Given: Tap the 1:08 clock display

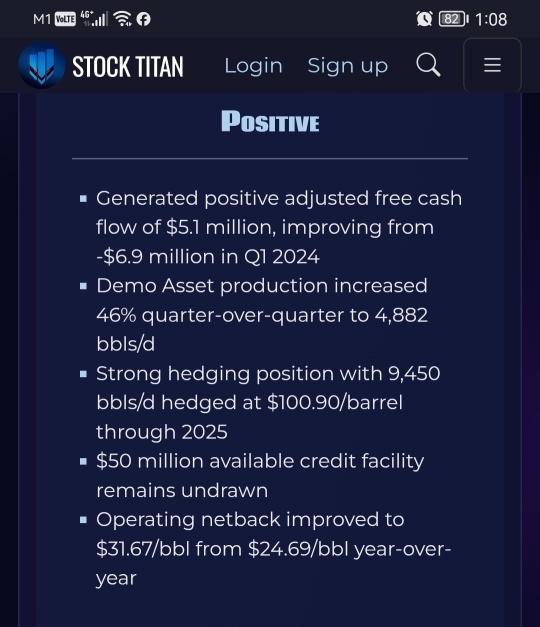Looking at the screenshot, I should 491,19.
